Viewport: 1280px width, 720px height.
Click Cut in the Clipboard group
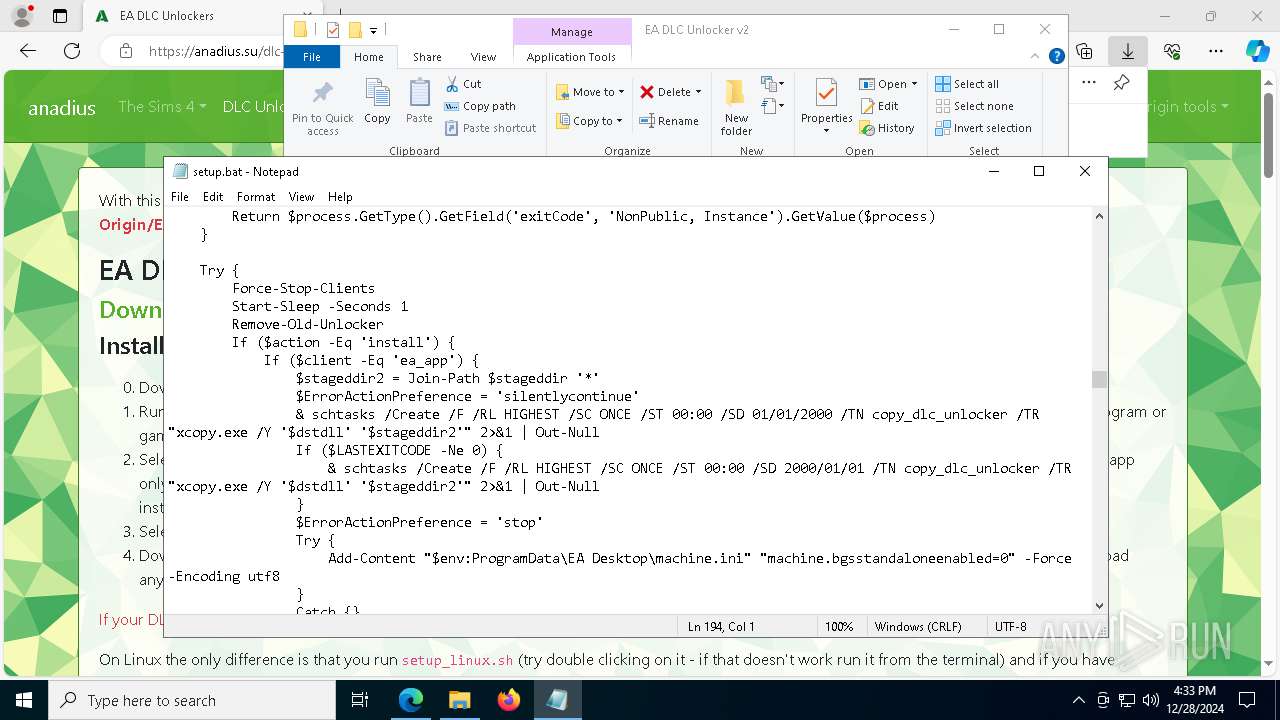463,84
